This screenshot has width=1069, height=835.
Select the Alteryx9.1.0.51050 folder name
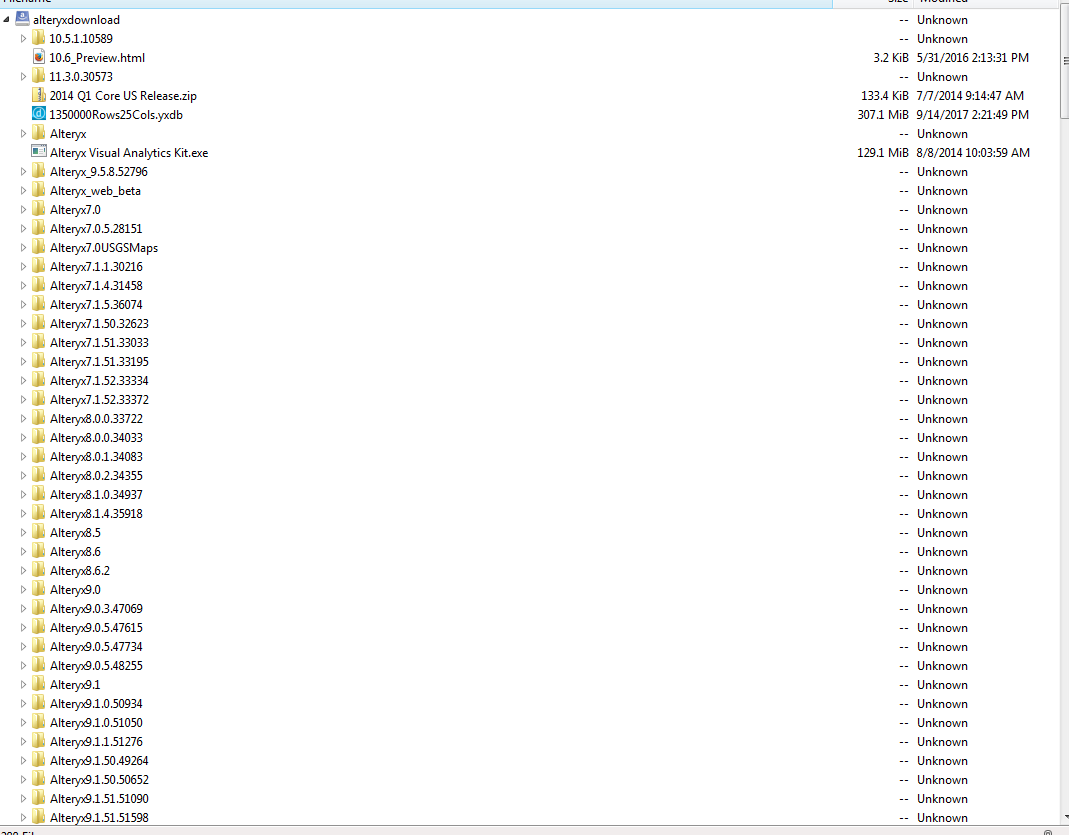96,723
